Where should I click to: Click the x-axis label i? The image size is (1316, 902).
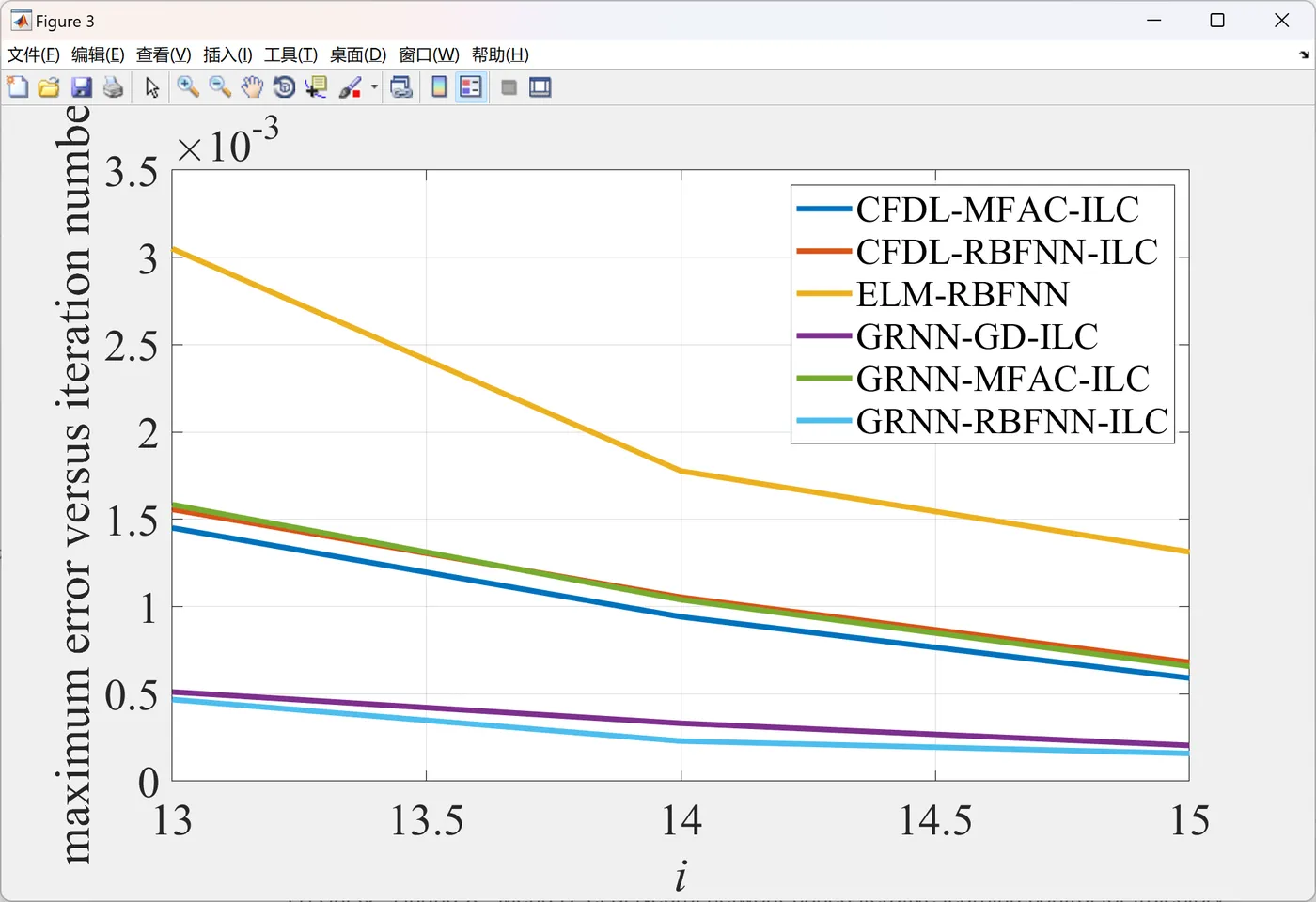pyautogui.click(x=681, y=875)
